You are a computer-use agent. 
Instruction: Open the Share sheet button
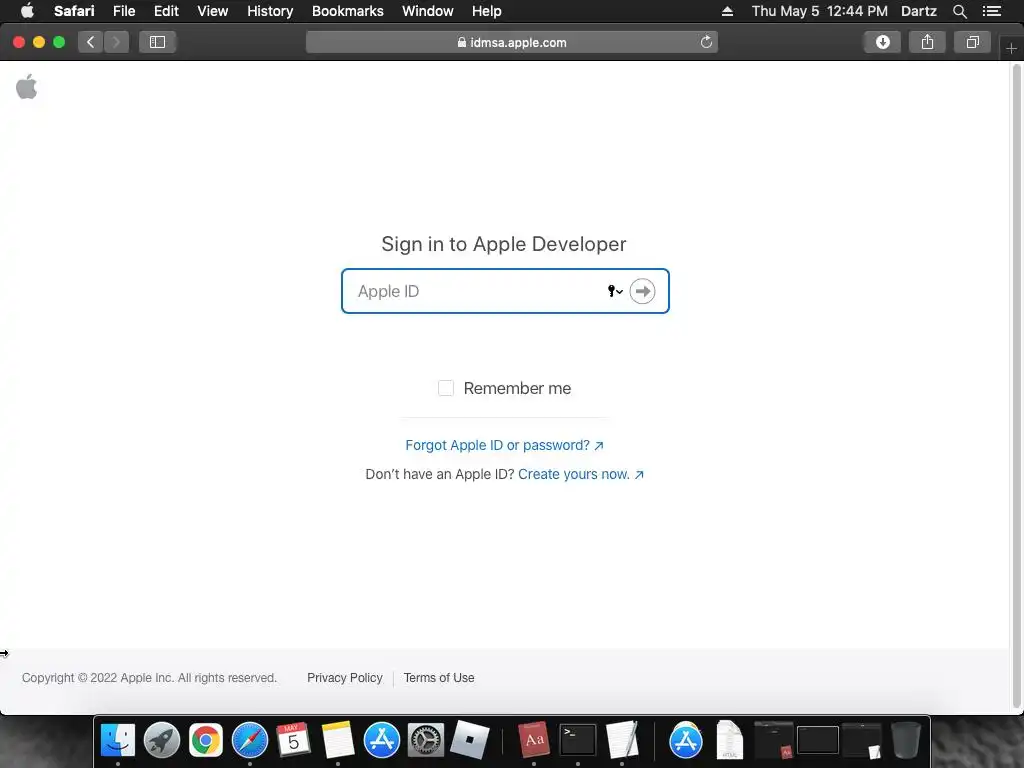click(x=927, y=42)
